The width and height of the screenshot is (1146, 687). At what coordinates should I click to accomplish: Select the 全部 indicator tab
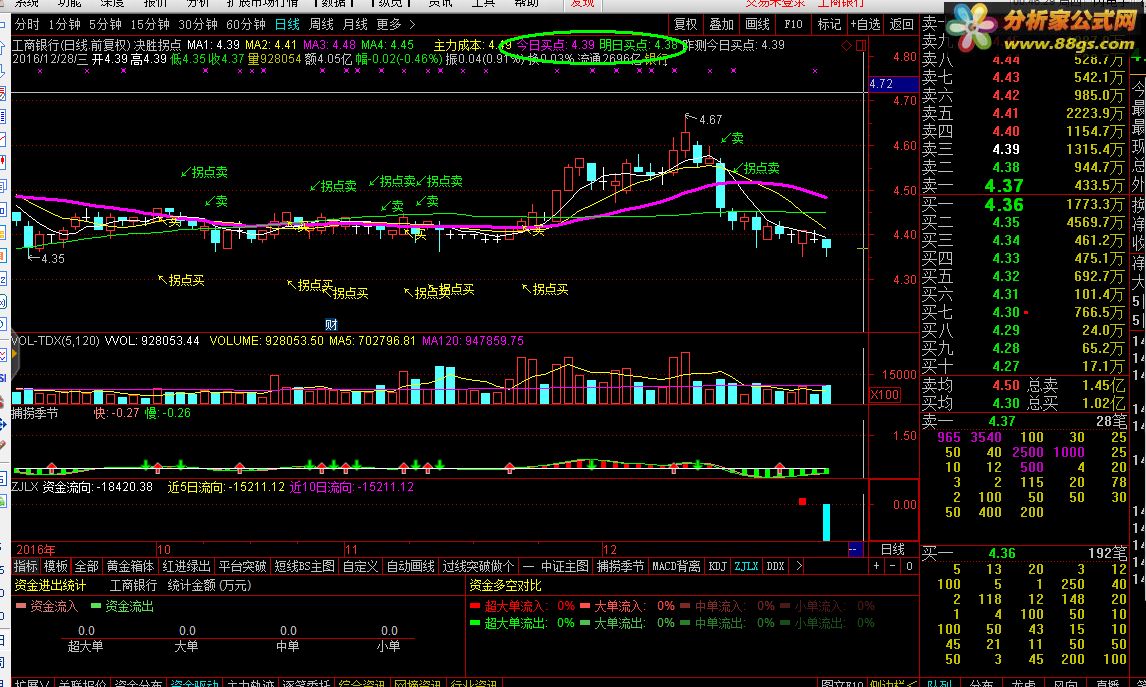pos(86,566)
